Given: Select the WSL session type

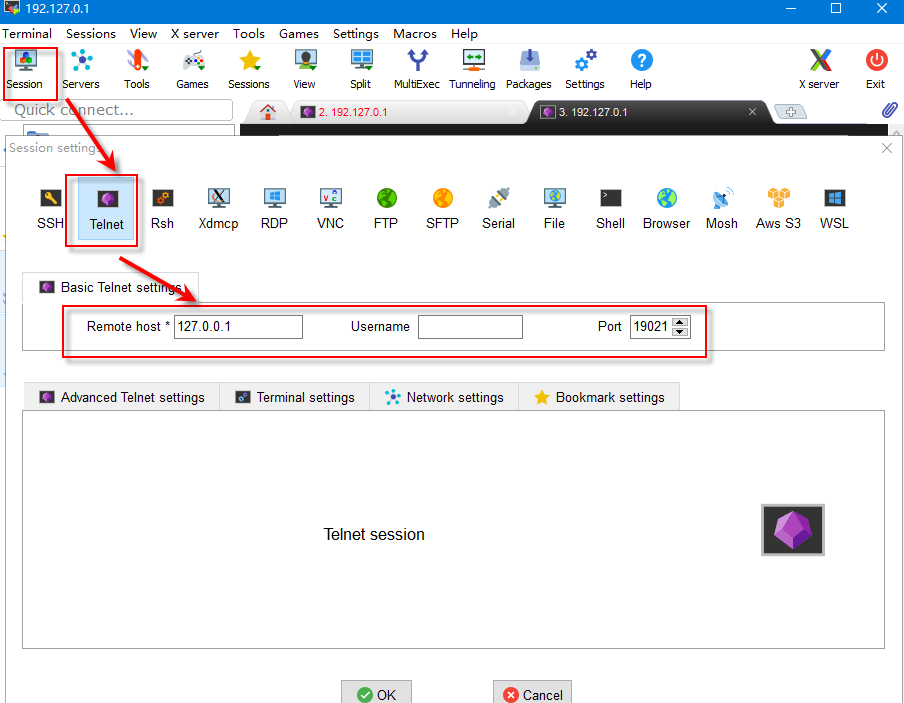Looking at the screenshot, I should click(x=834, y=209).
